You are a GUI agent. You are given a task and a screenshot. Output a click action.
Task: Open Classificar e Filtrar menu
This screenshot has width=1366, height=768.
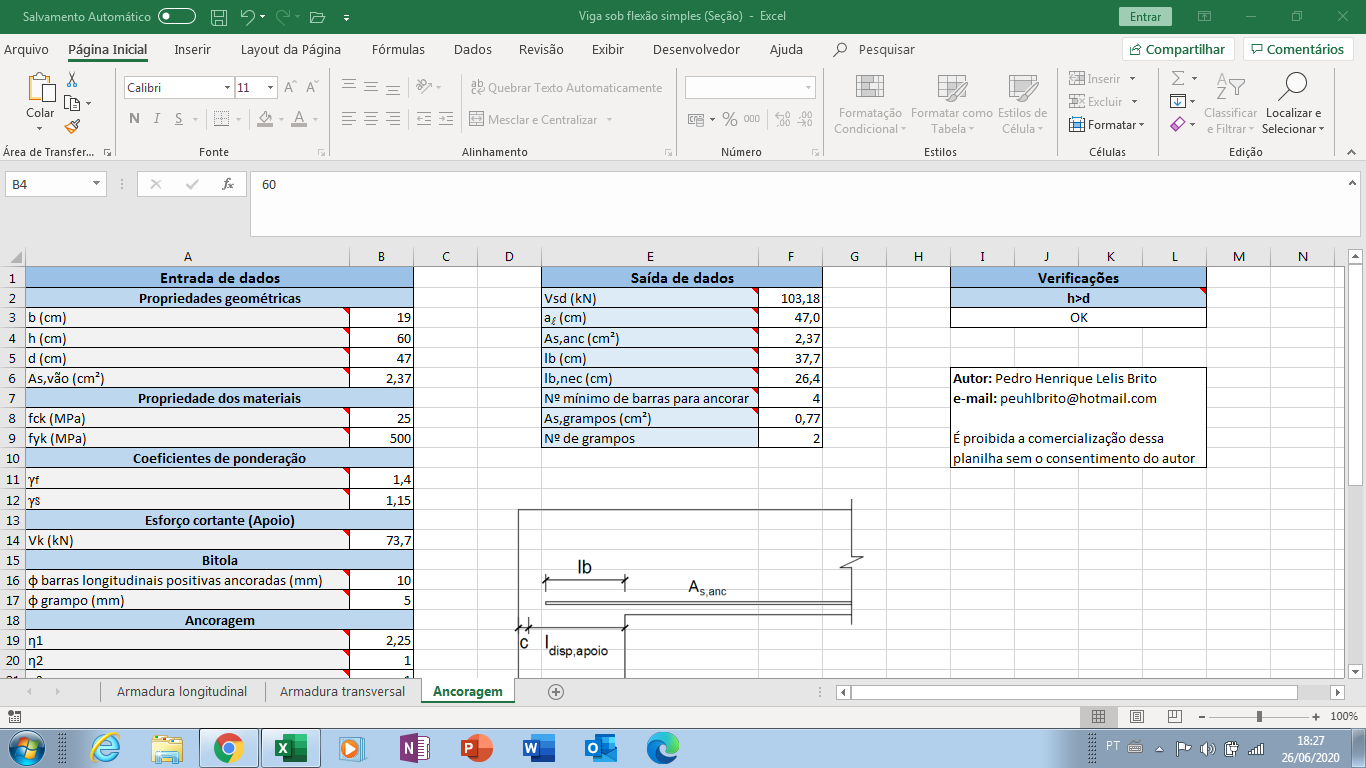(x=1230, y=103)
